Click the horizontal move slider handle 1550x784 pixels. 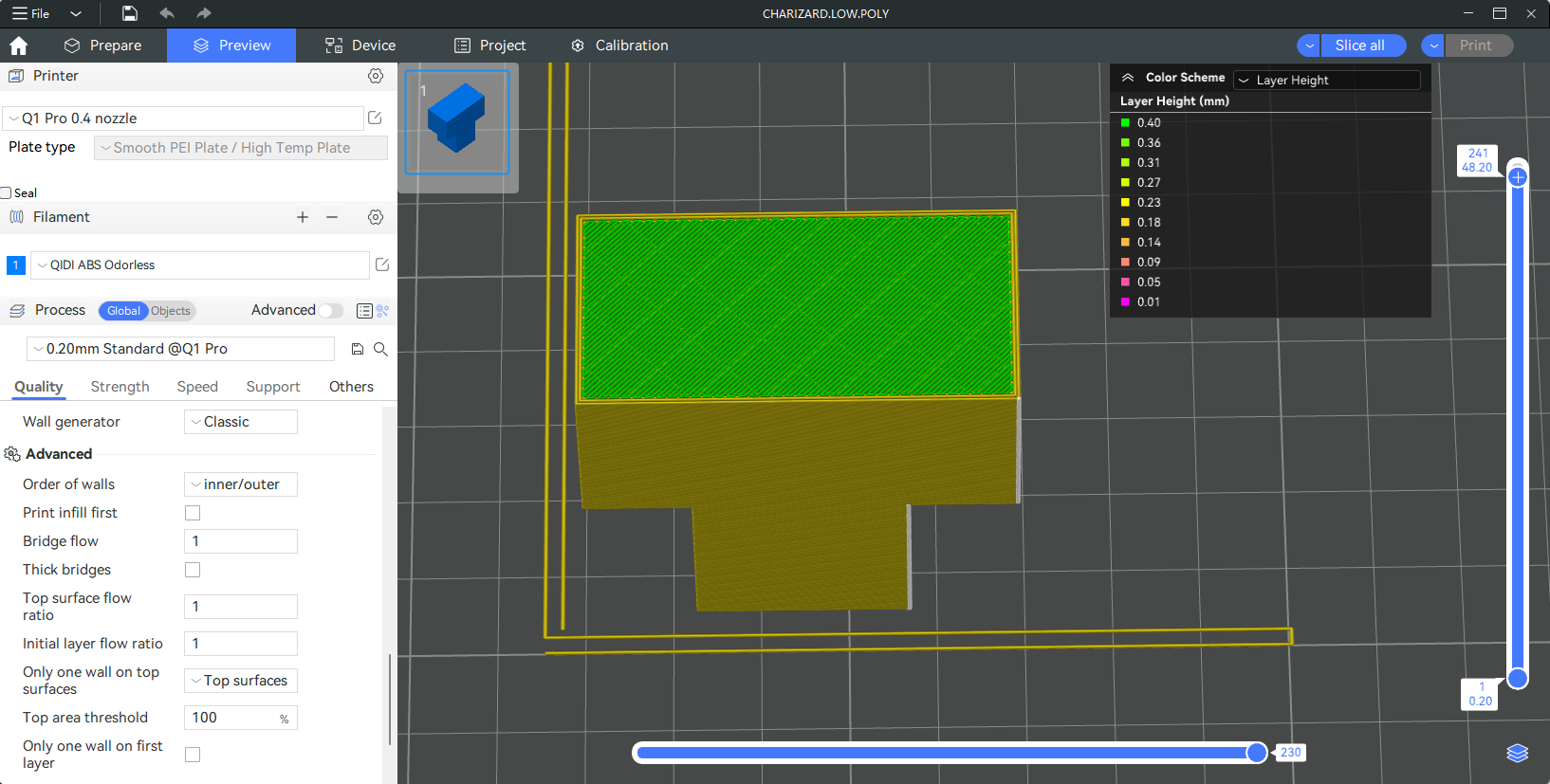click(x=1257, y=753)
